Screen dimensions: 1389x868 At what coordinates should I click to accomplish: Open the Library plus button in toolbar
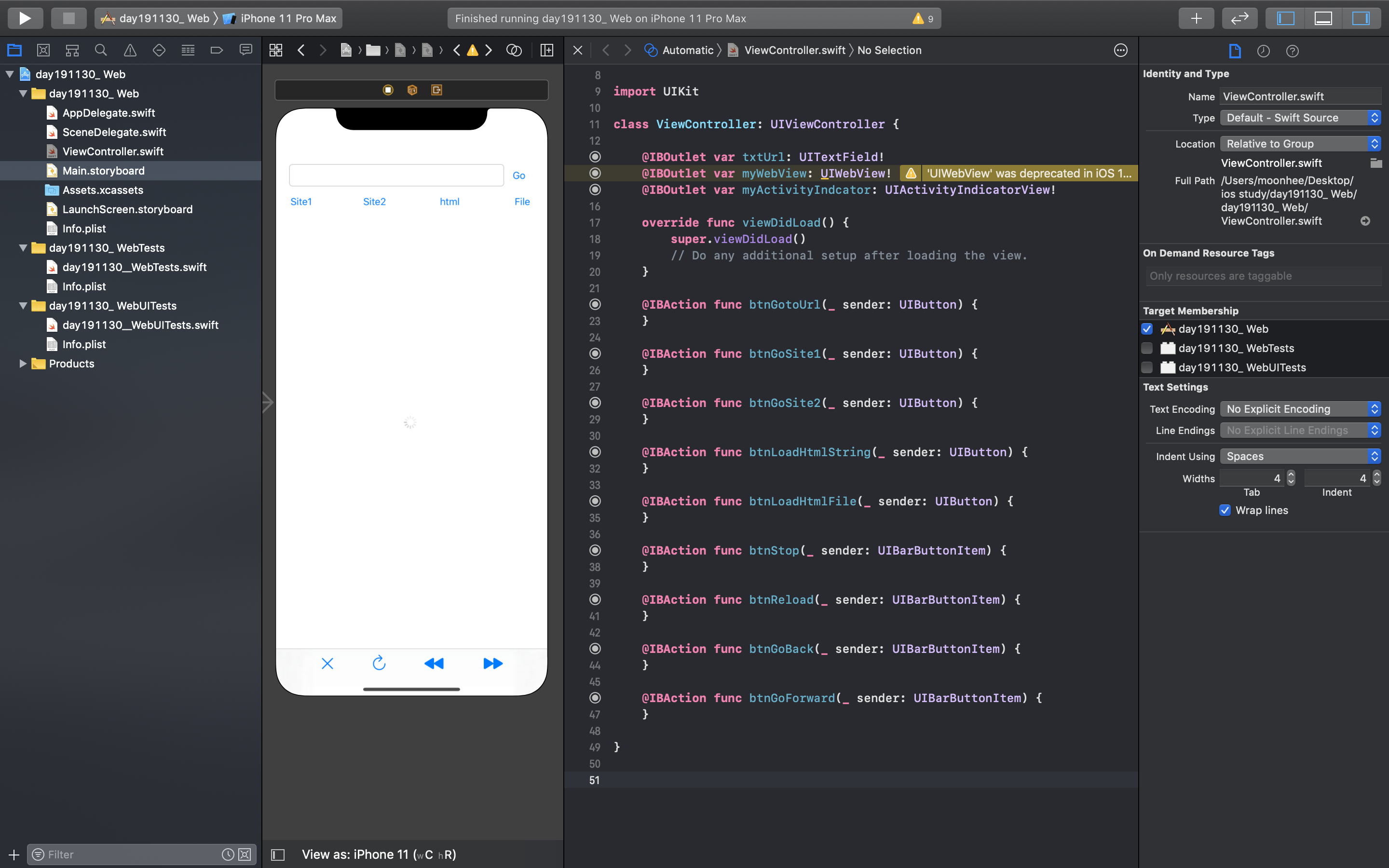pos(1196,18)
